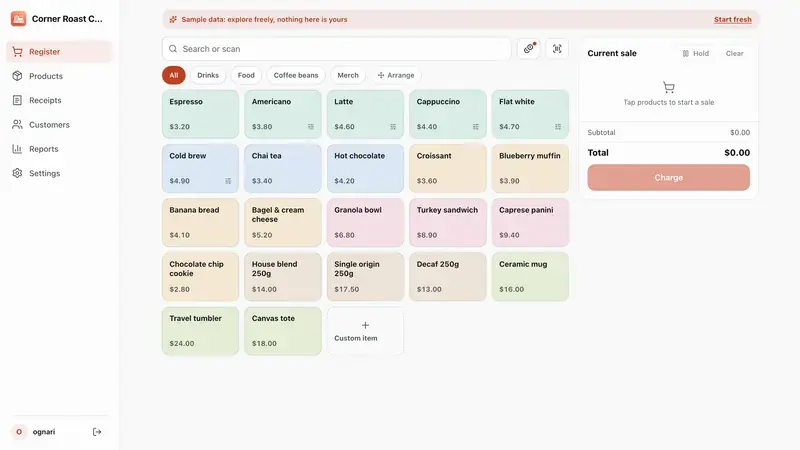Screen dimensions: 800x450
Task: Open the Receipts page in sidebar
Action: click(x=59, y=100)
